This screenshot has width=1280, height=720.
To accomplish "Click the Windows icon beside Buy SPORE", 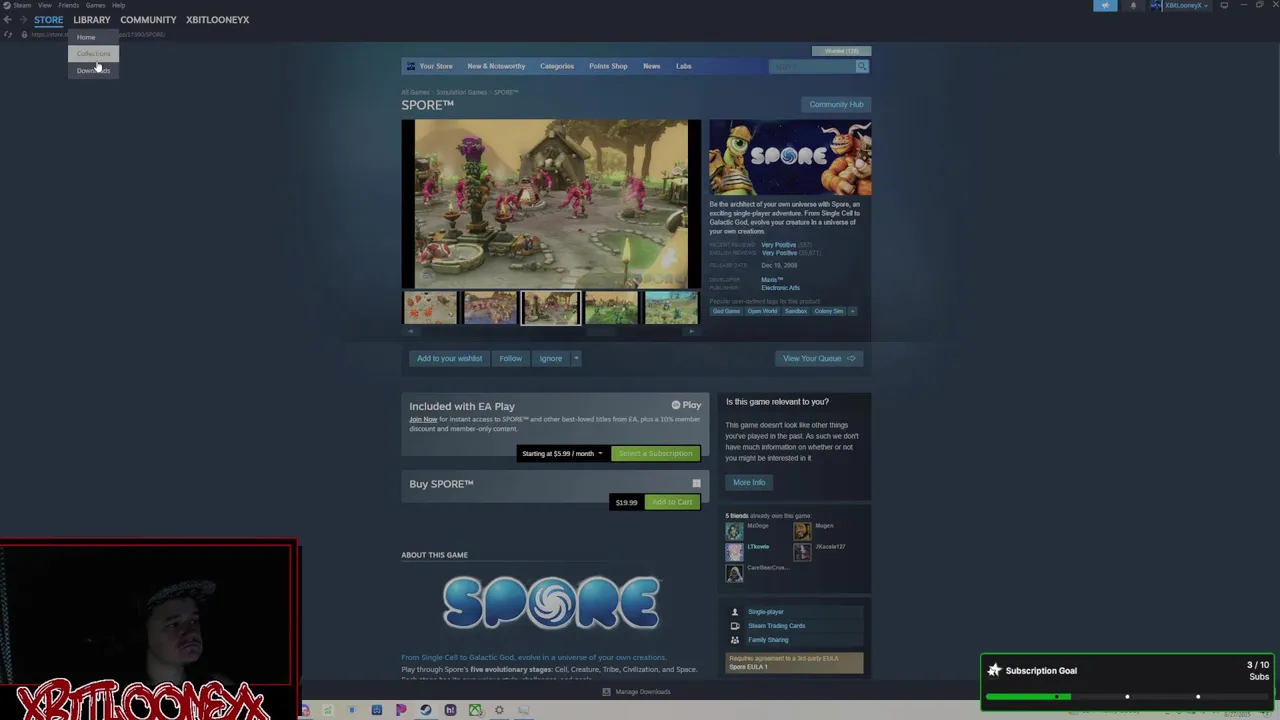I will click(x=696, y=484).
